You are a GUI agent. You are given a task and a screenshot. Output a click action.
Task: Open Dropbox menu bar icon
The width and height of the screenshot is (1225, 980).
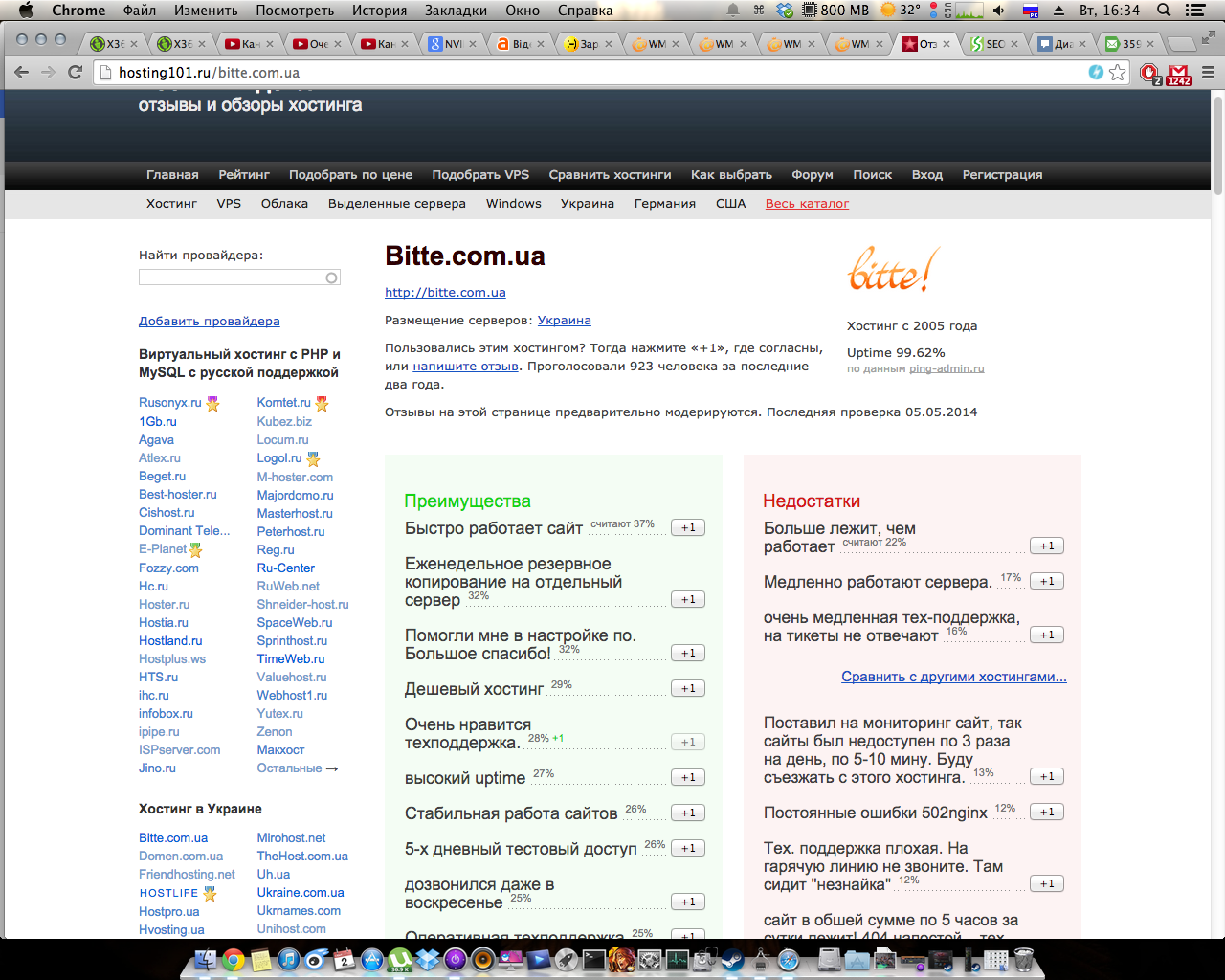point(785,11)
